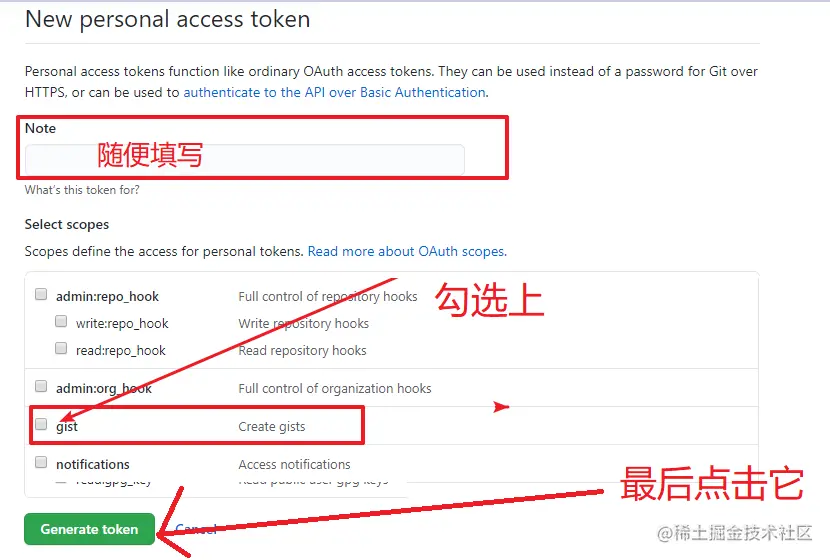Check the read:repo_hook checkbox

click(61, 348)
